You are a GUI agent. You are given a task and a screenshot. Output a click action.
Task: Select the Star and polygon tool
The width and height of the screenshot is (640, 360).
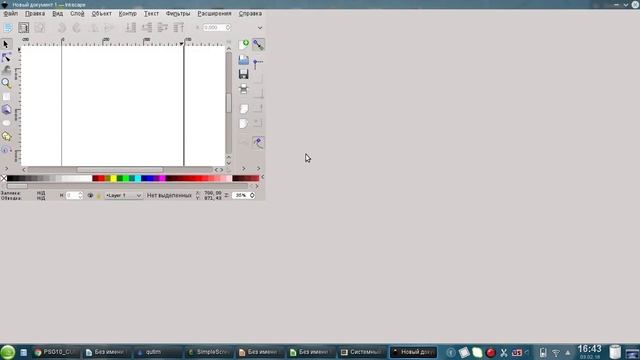[6, 136]
